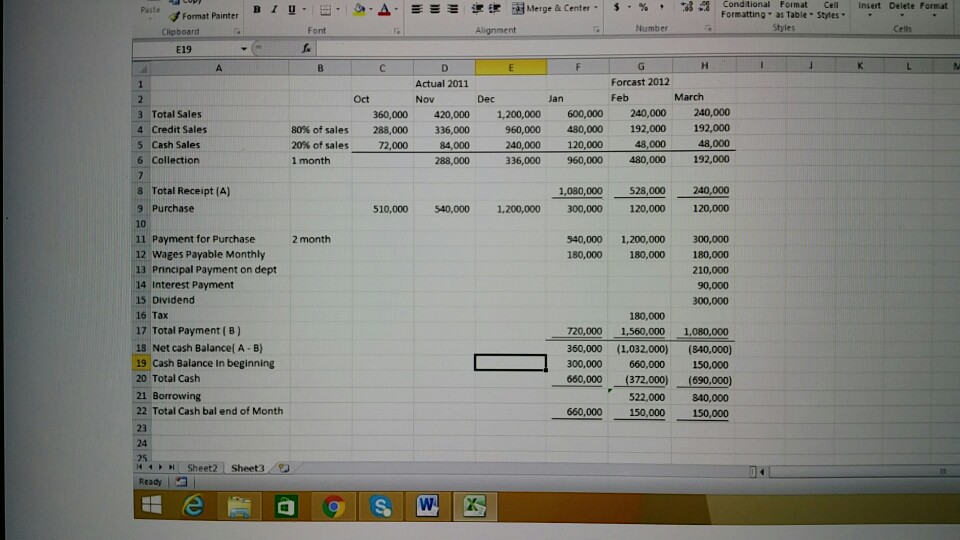This screenshot has width=960, height=540.
Task: Open Alignment group dialog launcher
Action: pos(596,29)
